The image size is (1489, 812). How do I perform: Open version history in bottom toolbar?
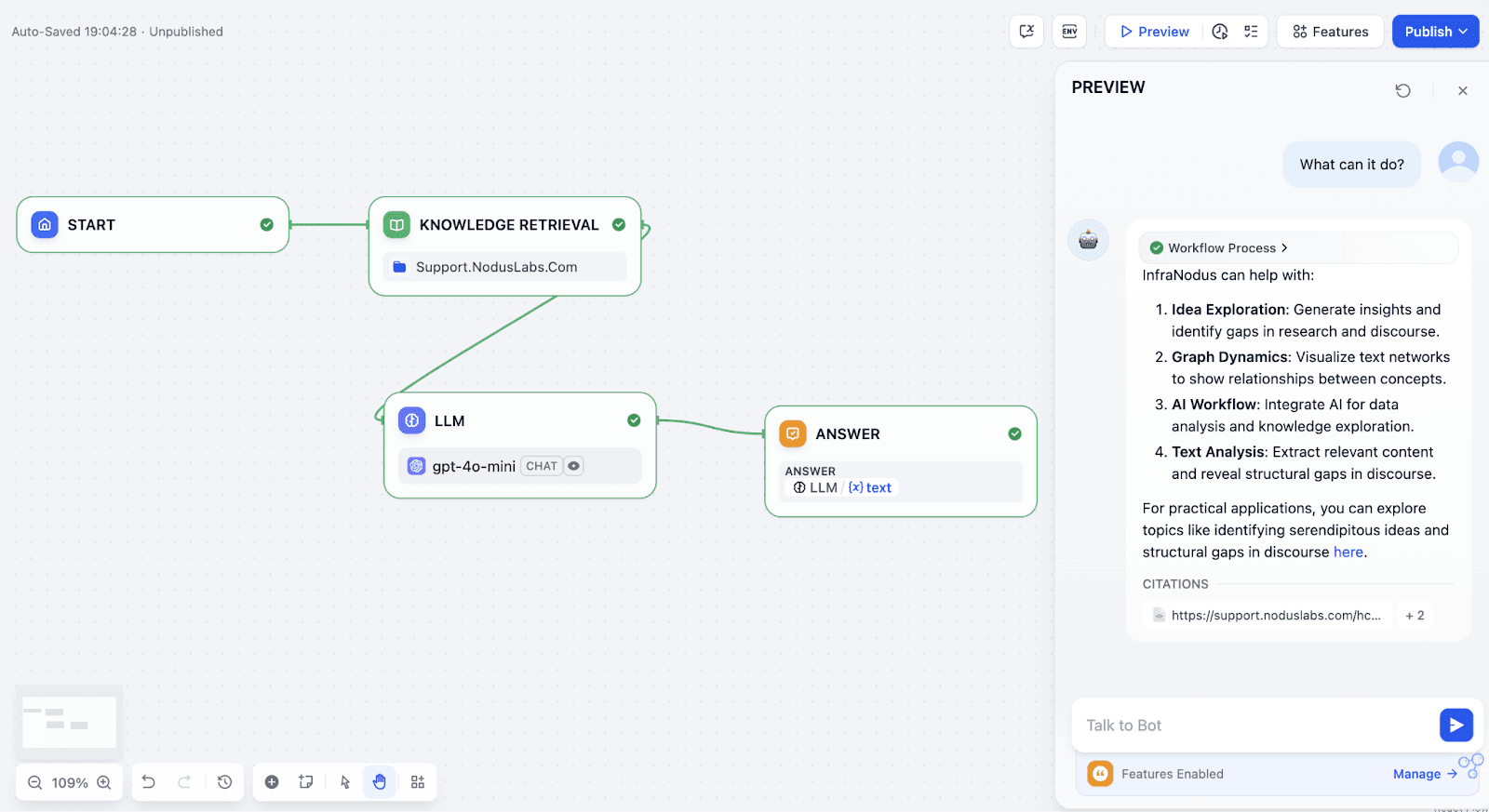(224, 782)
